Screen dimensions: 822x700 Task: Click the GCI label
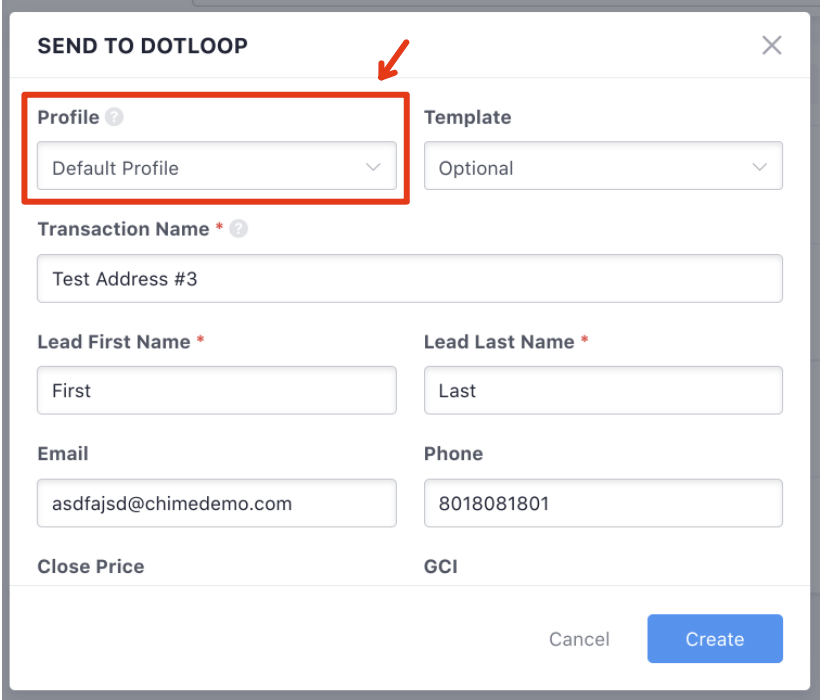pos(440,566)
